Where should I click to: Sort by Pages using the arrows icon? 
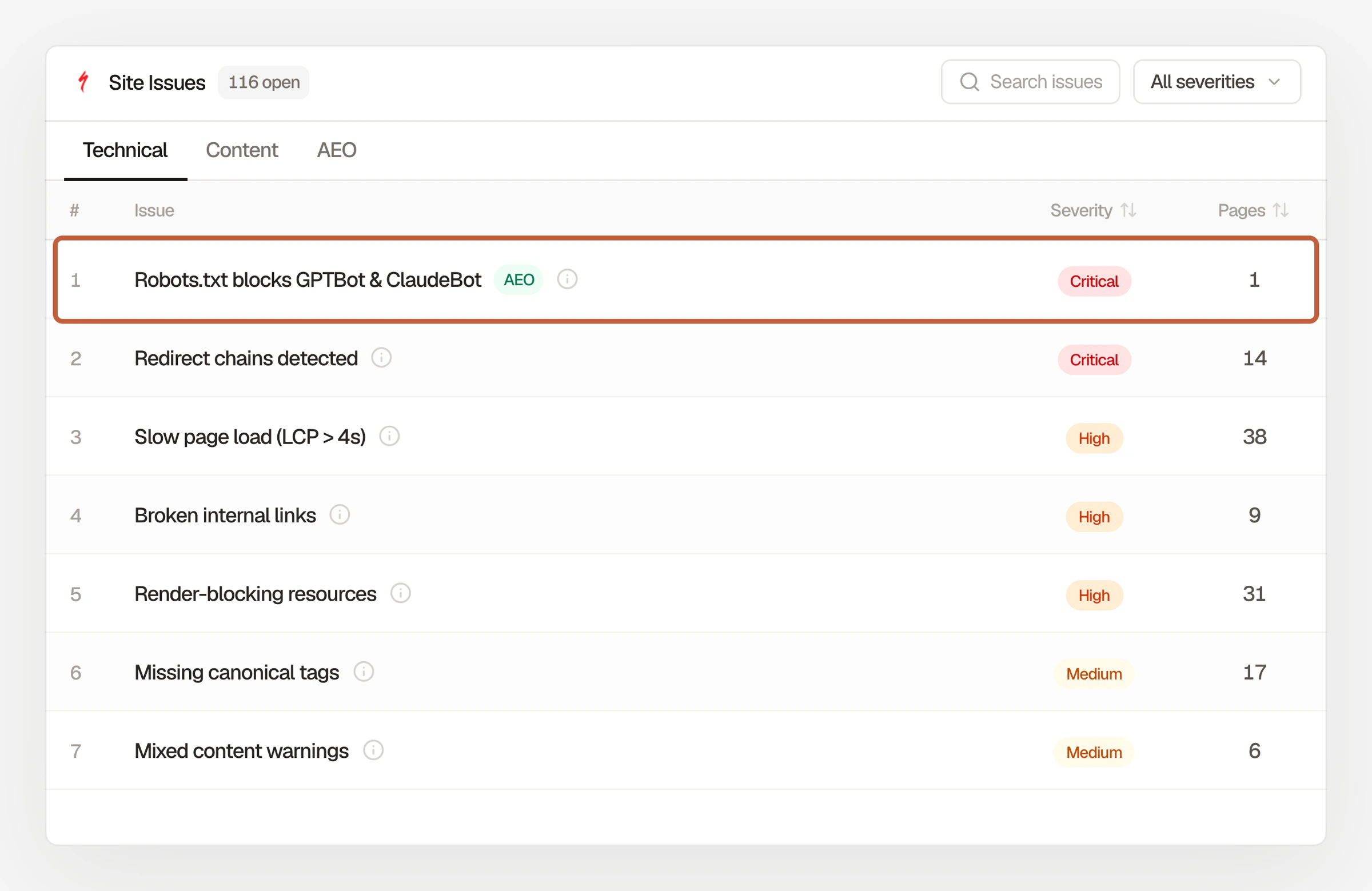click(1281, 210)
